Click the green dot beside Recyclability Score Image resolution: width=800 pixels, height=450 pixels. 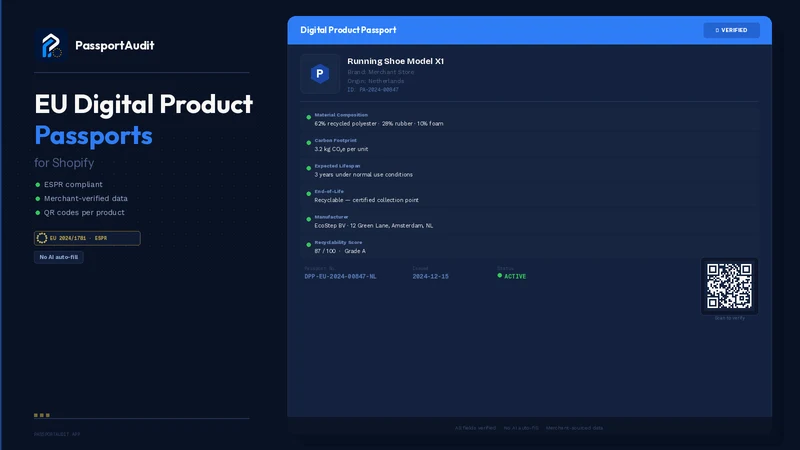(x=309, y=245)
